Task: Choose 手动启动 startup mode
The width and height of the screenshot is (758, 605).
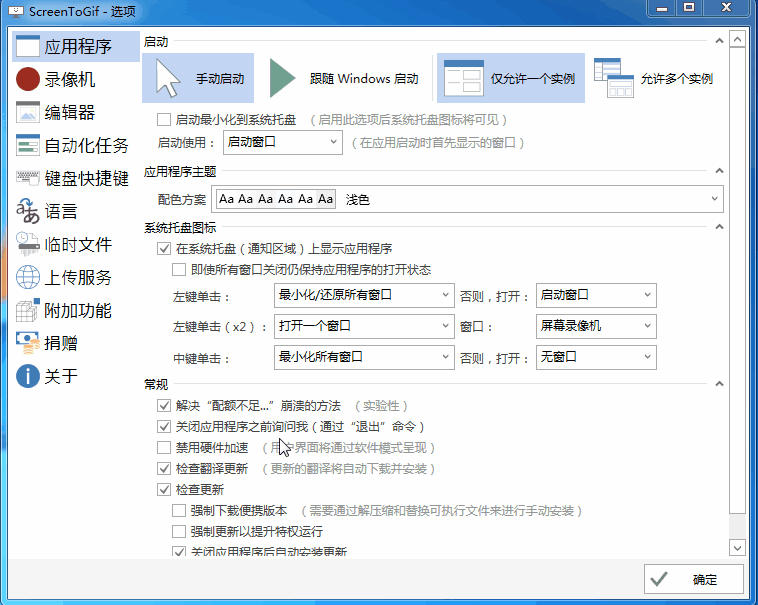Action: coord(198,78)
